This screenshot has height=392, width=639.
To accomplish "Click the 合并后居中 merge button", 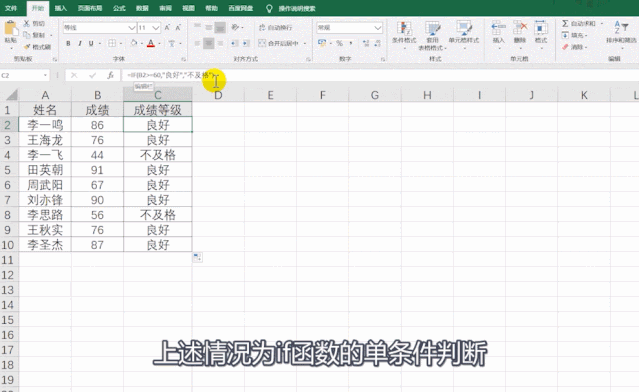I will [x=282, y=43].
